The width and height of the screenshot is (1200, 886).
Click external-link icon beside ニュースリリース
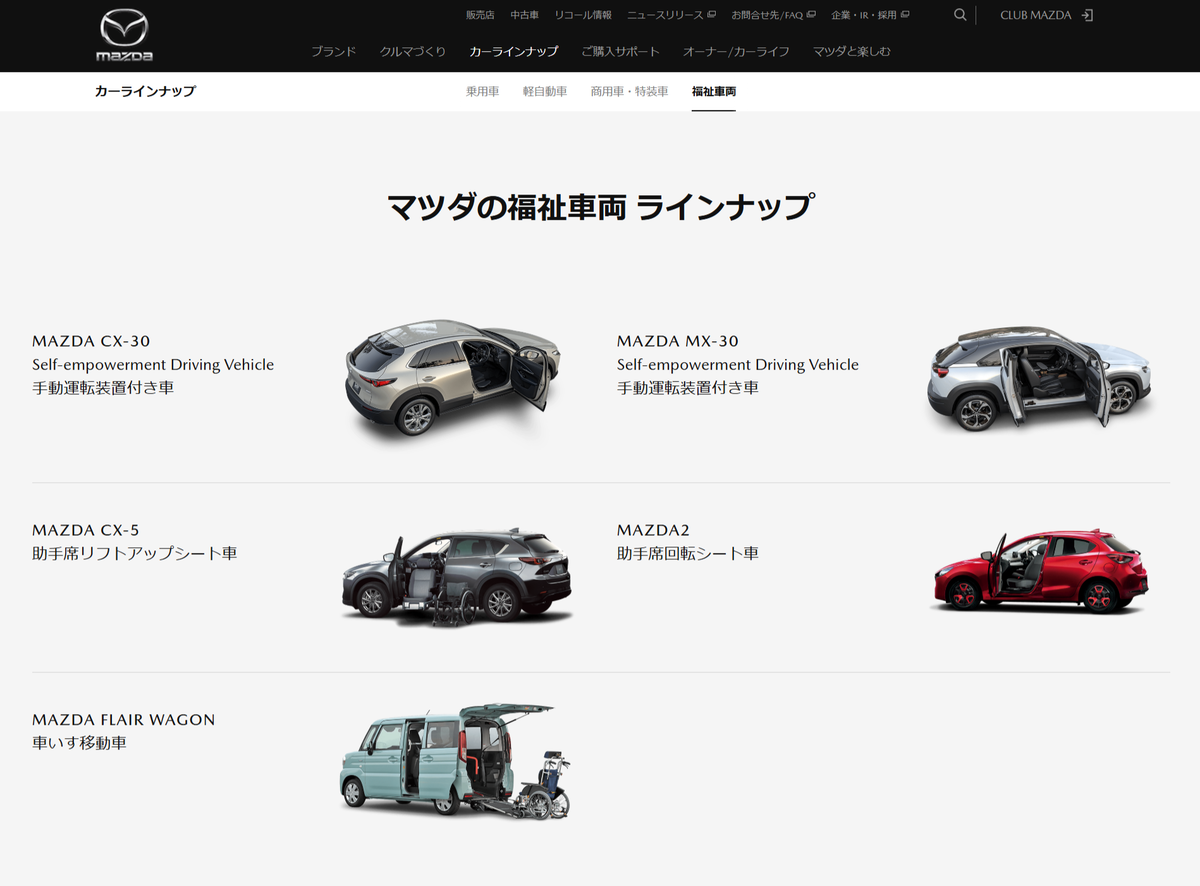tap(712, 15)
